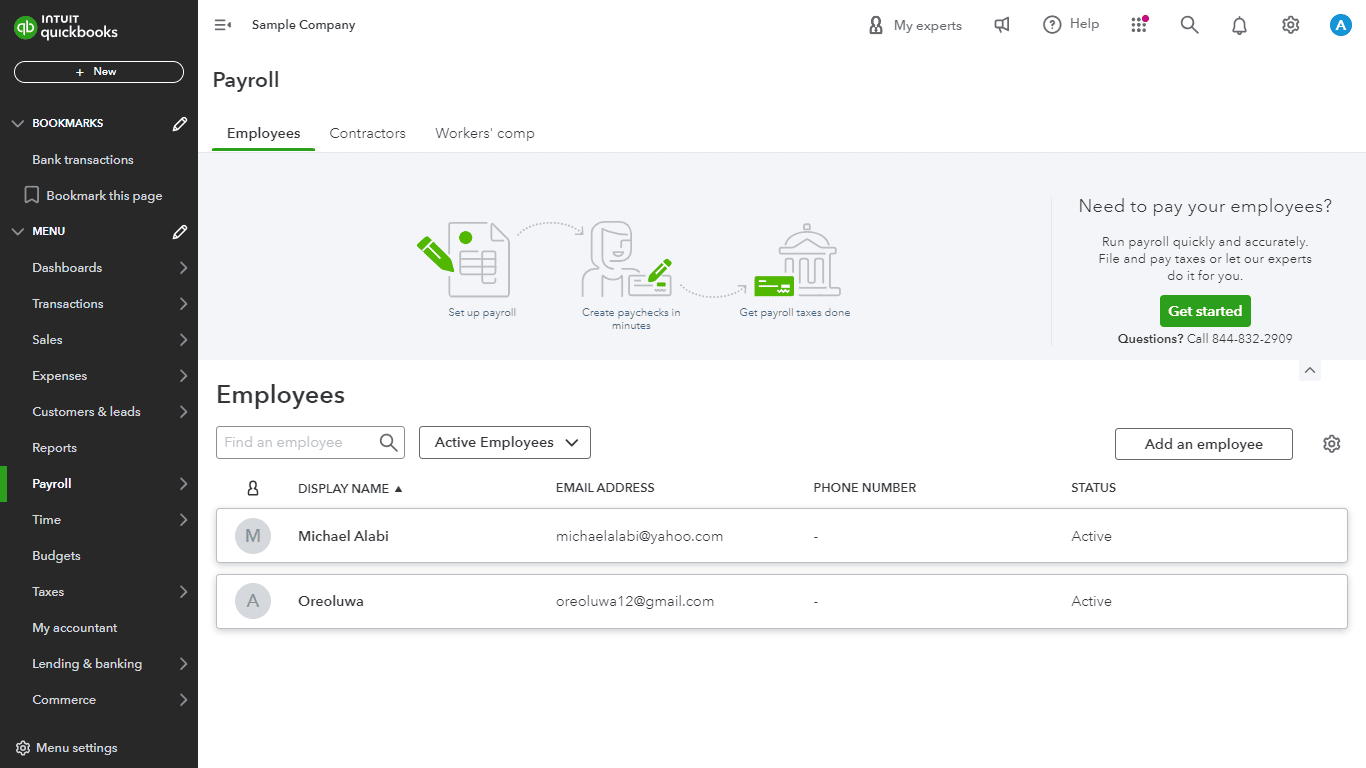Click the Find an employee field
Image resolution: width=1366 pixels, height=768 pixels.
tap(297, 443)
